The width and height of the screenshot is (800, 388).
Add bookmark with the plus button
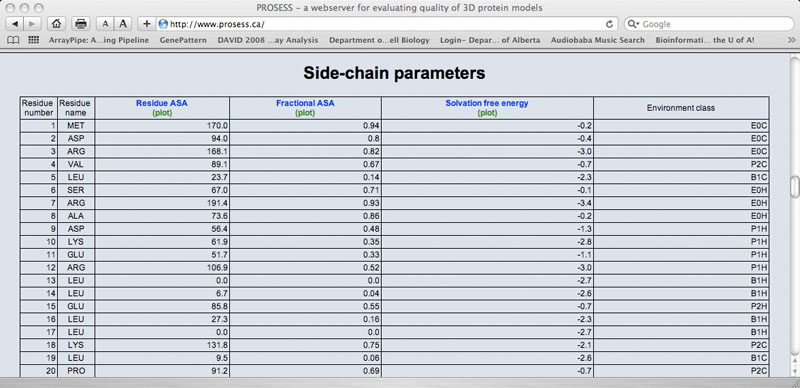(x=146, y=23)
